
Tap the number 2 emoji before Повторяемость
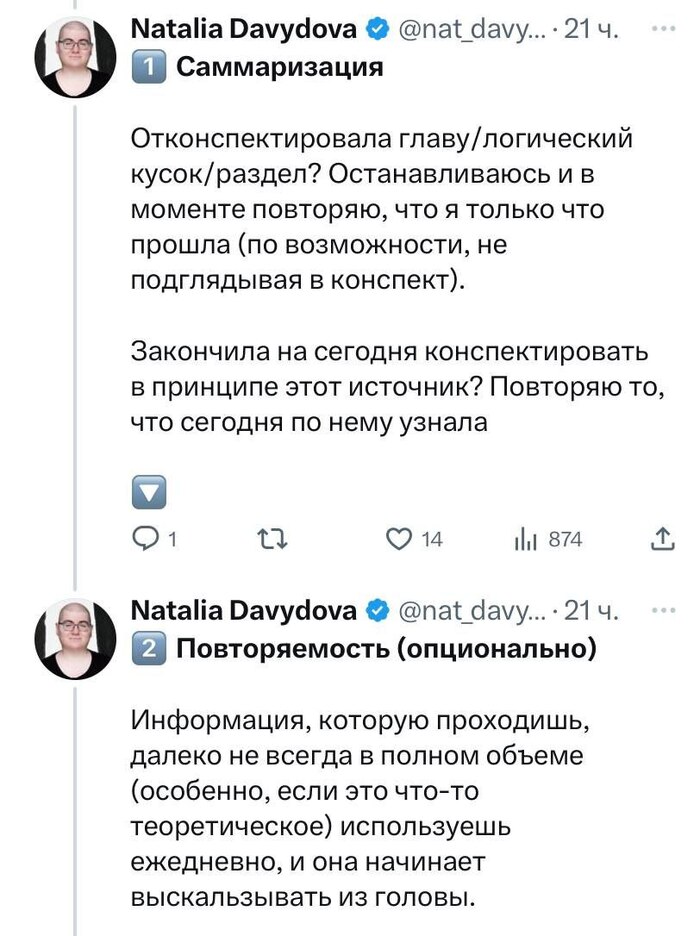[x=147, y=649]
